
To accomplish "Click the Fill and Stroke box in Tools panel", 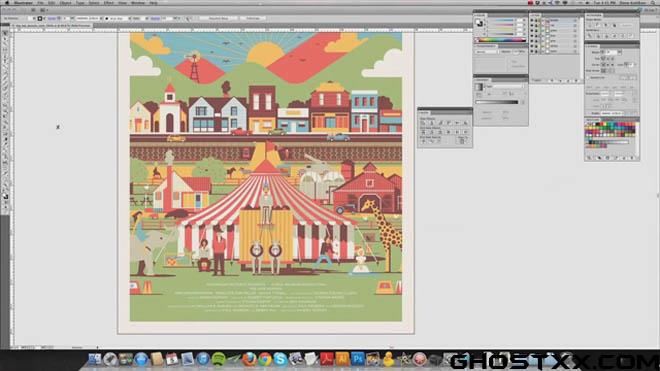I will coord(6,196).
